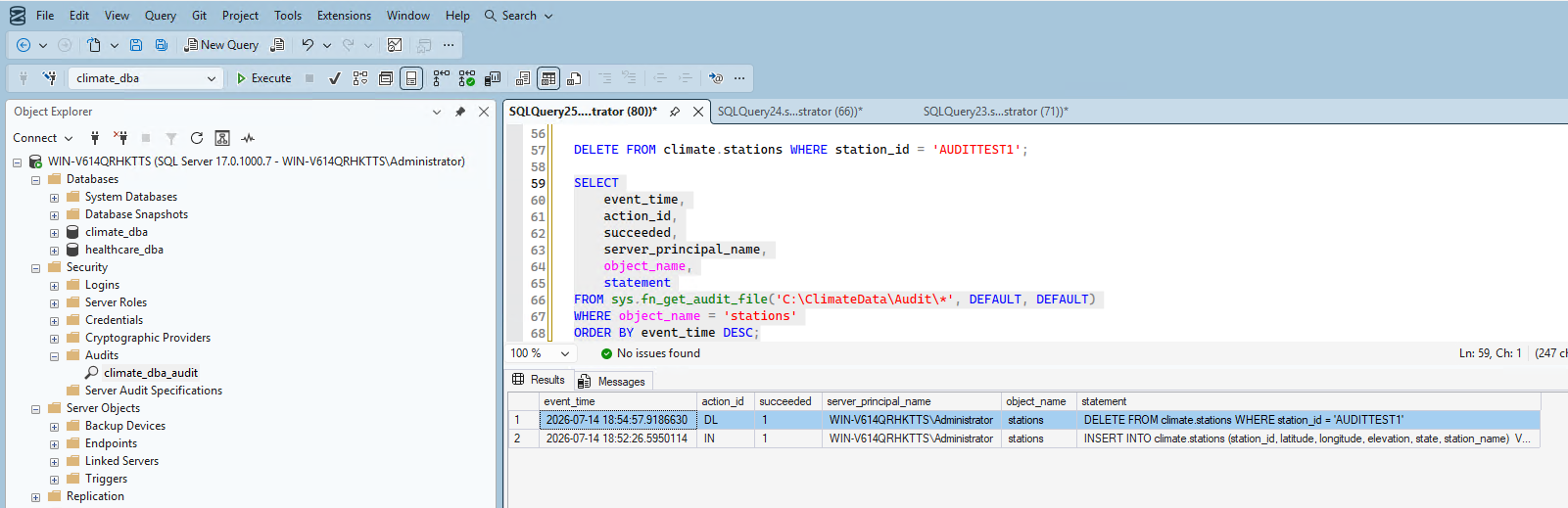The width and height of the screenshot is (1568, 508).
Task: Open the Tools menu
Action: coord(288,16)
